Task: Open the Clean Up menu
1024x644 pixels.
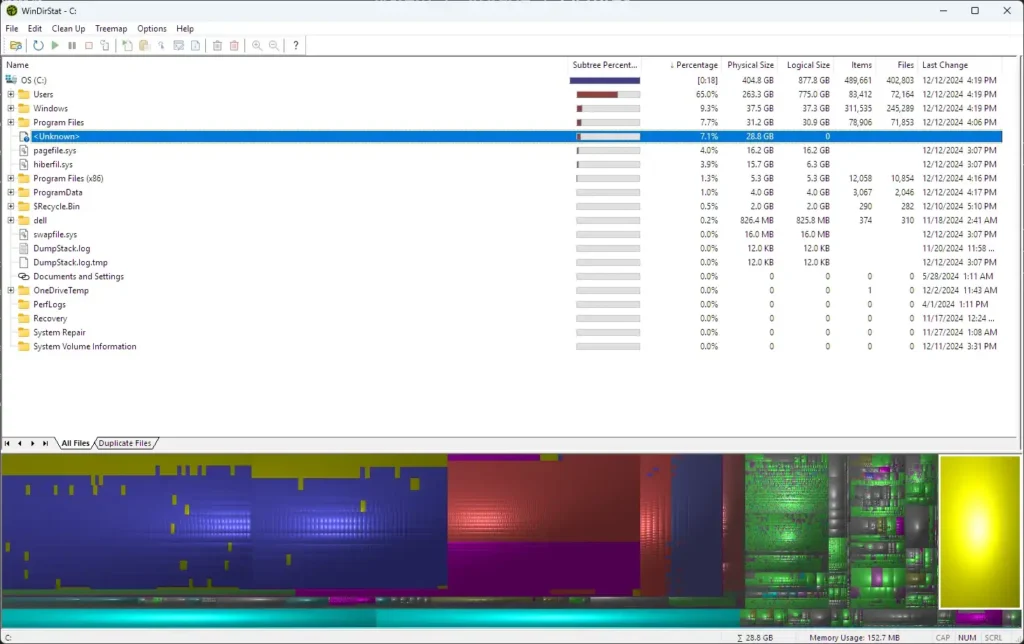Action: 68,28
